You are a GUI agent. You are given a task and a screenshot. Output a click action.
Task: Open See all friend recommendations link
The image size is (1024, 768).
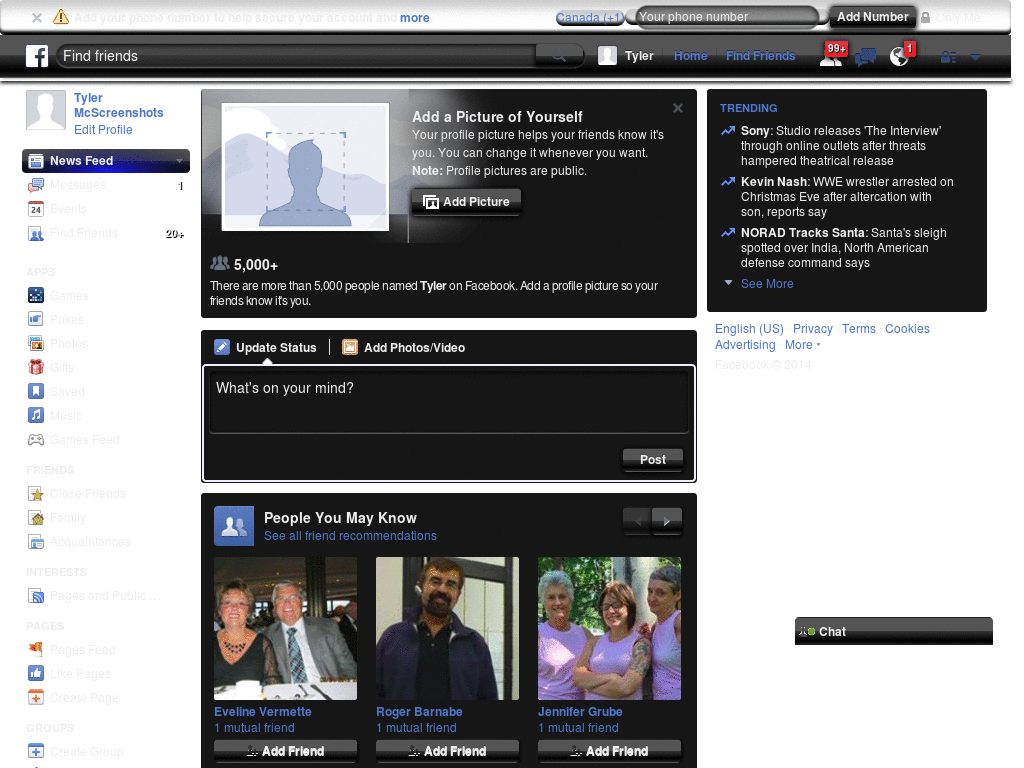(350, 536)
